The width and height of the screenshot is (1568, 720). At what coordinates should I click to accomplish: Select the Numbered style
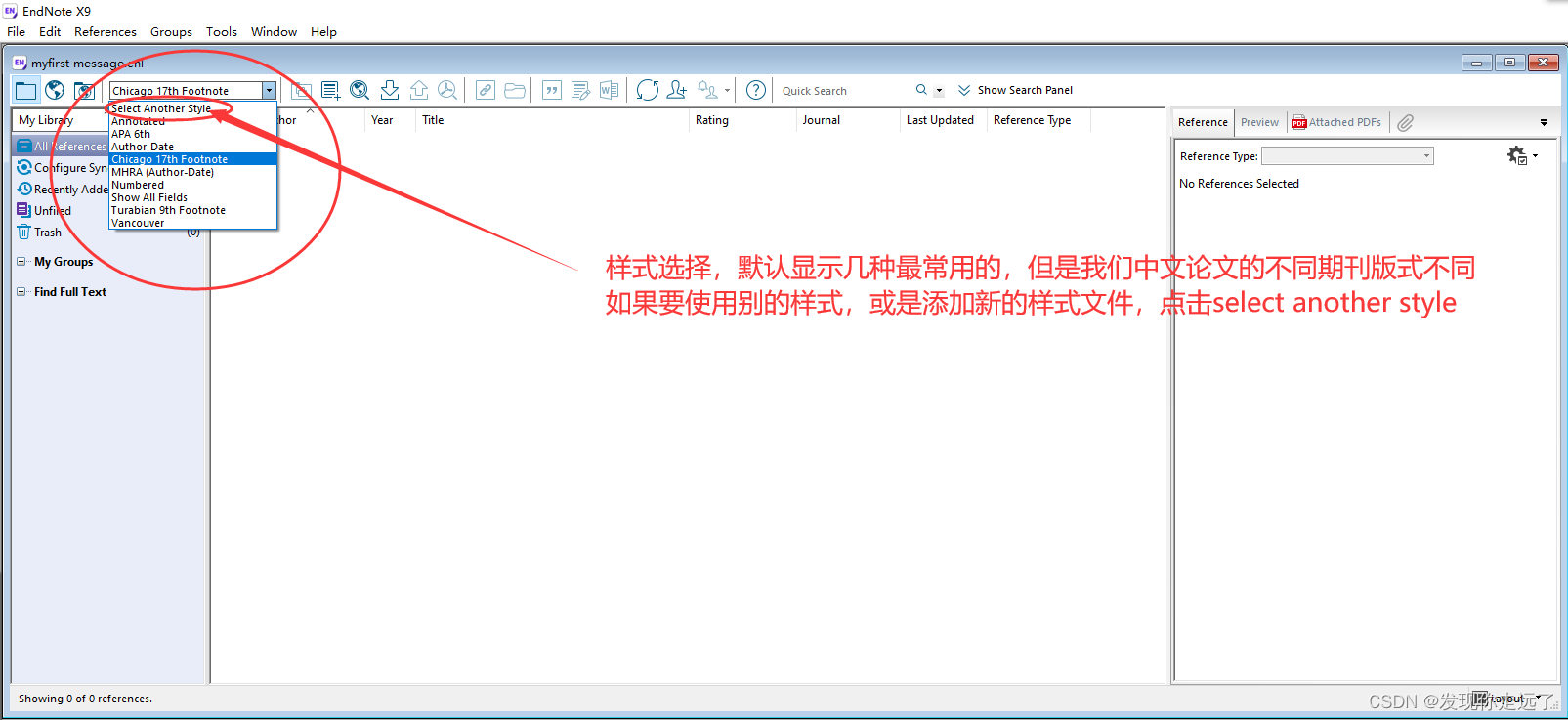tap(192, 185)
